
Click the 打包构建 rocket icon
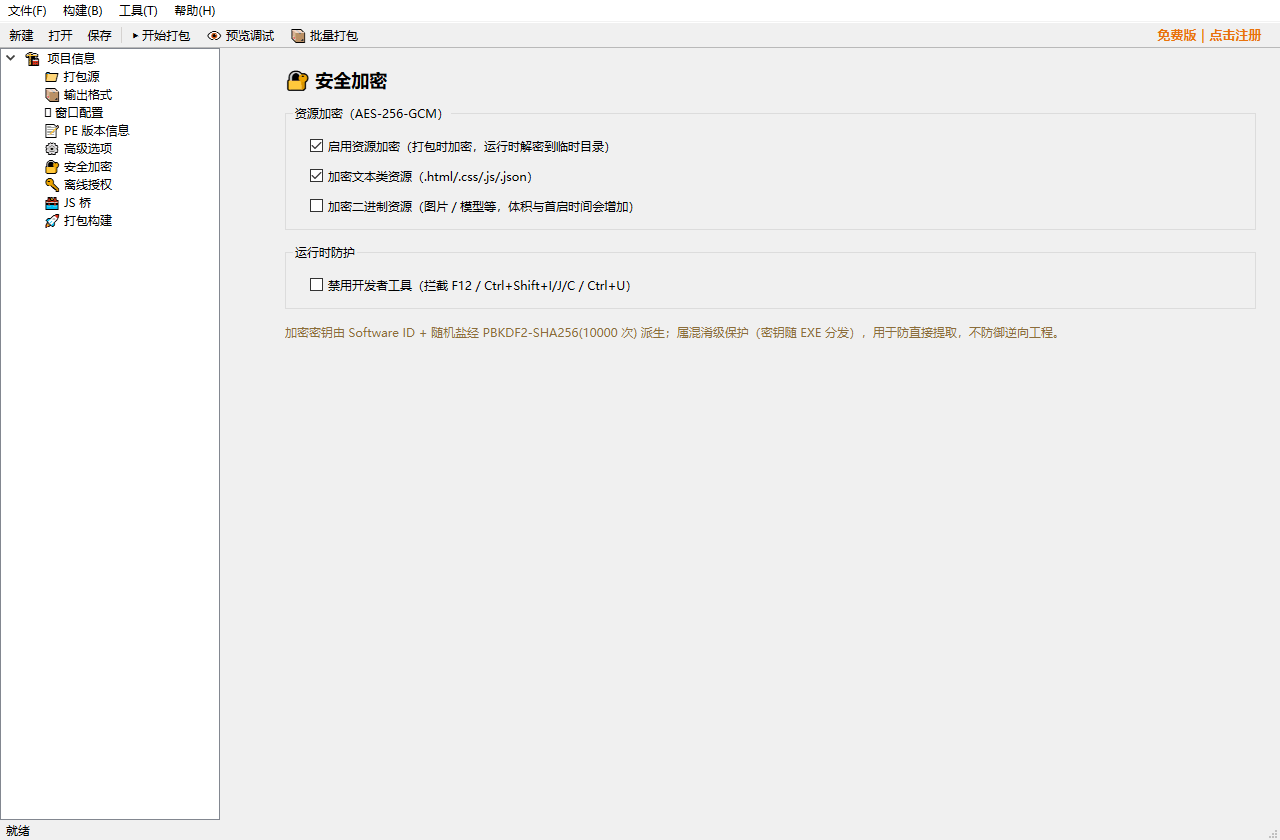pos(52,221)
